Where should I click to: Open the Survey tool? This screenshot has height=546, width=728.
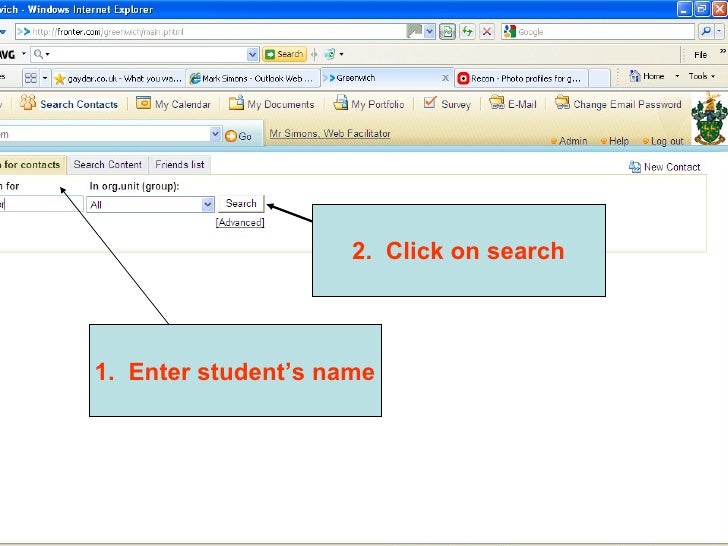click(447, 104)
